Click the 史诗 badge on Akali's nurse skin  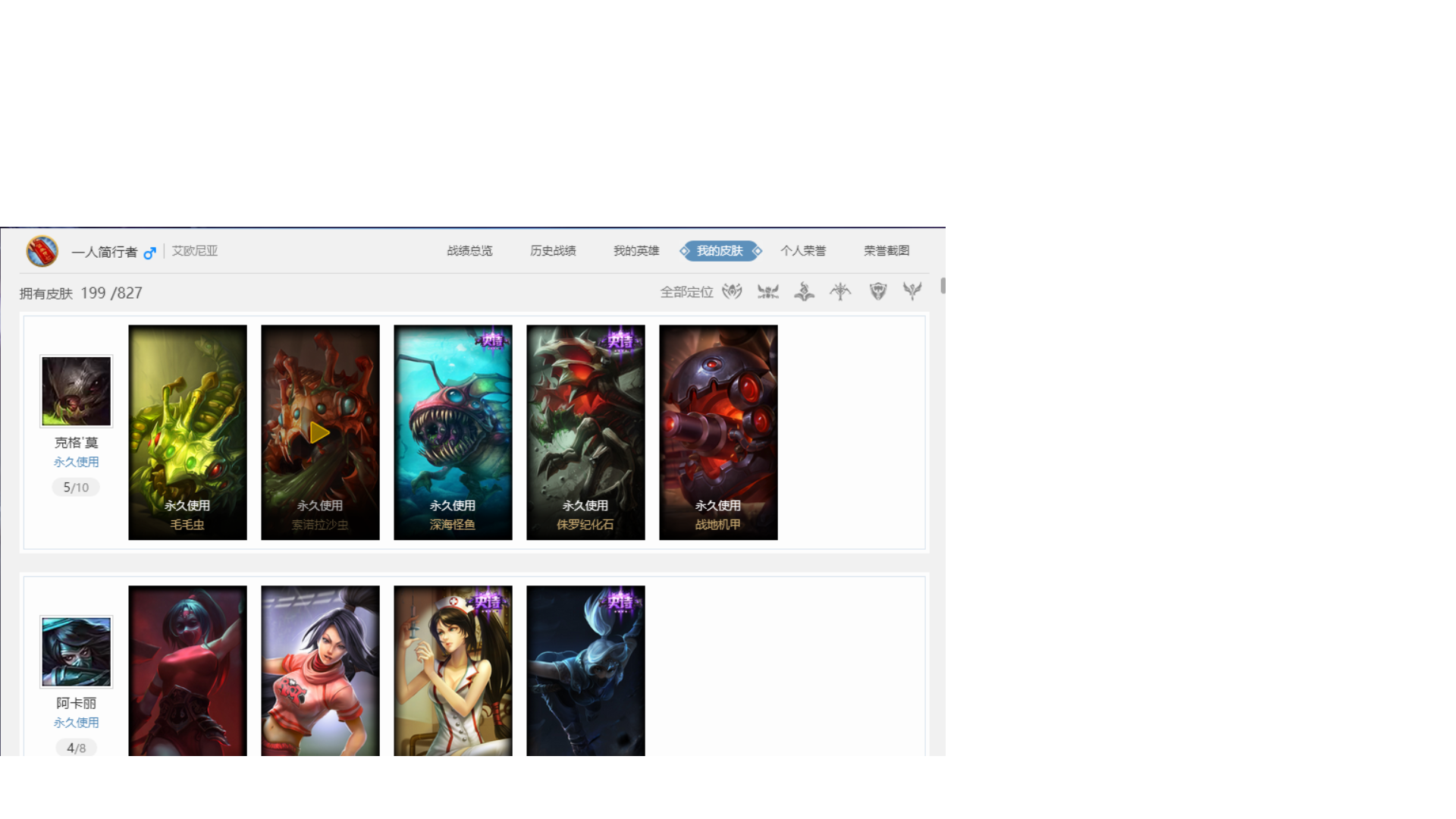pos(489,601)
